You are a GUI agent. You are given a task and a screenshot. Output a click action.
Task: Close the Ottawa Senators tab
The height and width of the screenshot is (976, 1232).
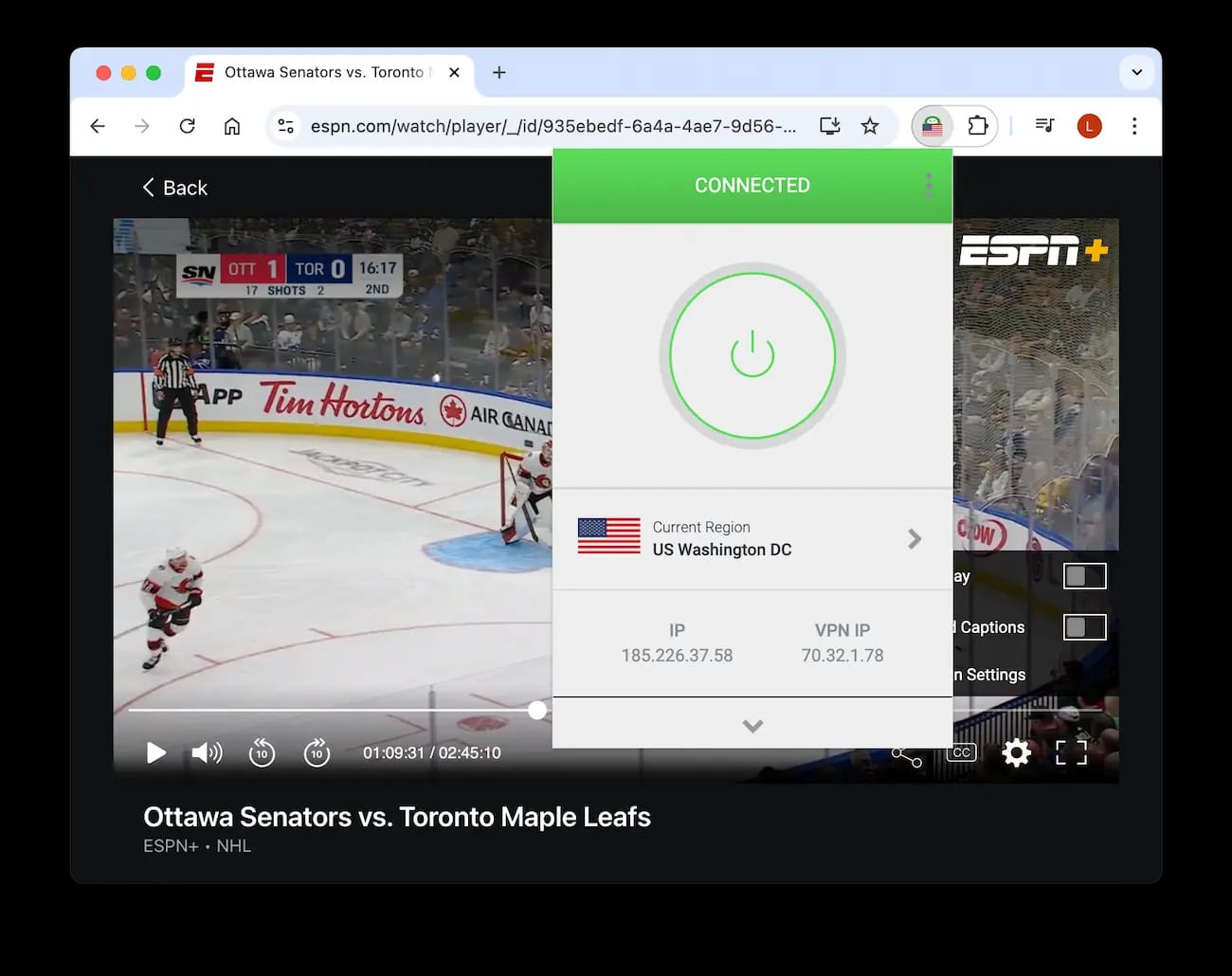tap(454, 72)
